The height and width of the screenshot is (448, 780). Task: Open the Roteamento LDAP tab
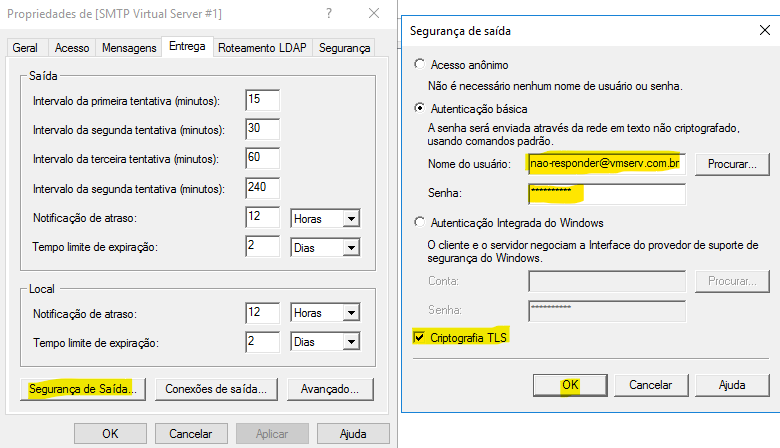pyautogui.click(x=262, y=48)
